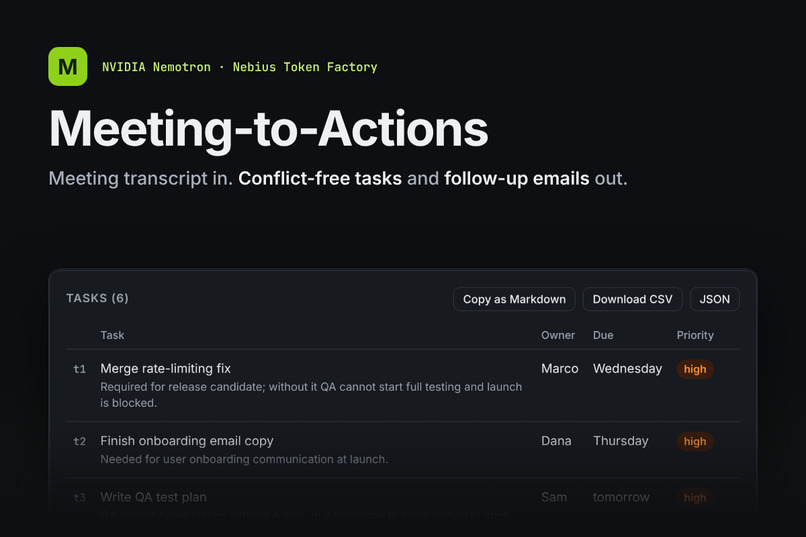Click the t3 row identifier
Image resolution: width=806 pixels, height=537 pixels.
coord(79,497)
